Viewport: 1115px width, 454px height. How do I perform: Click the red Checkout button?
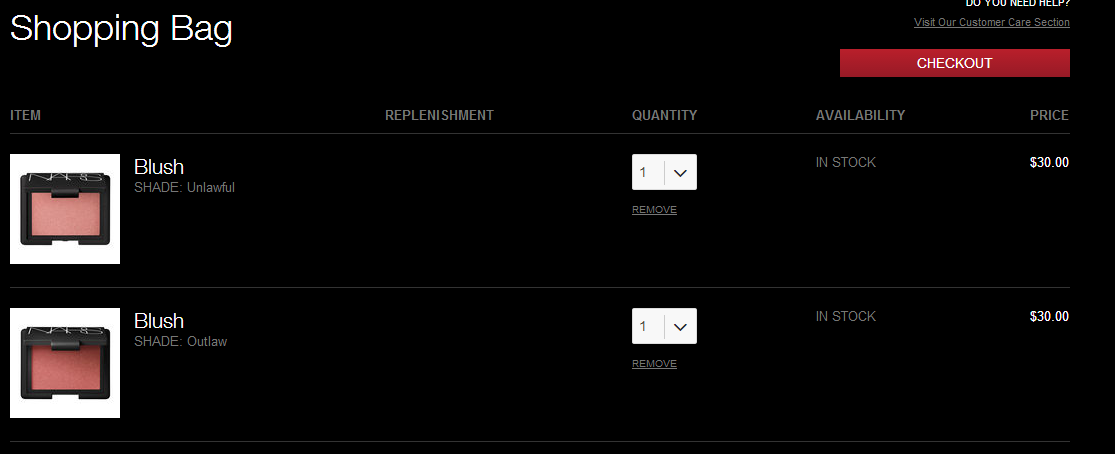(954, 63)
